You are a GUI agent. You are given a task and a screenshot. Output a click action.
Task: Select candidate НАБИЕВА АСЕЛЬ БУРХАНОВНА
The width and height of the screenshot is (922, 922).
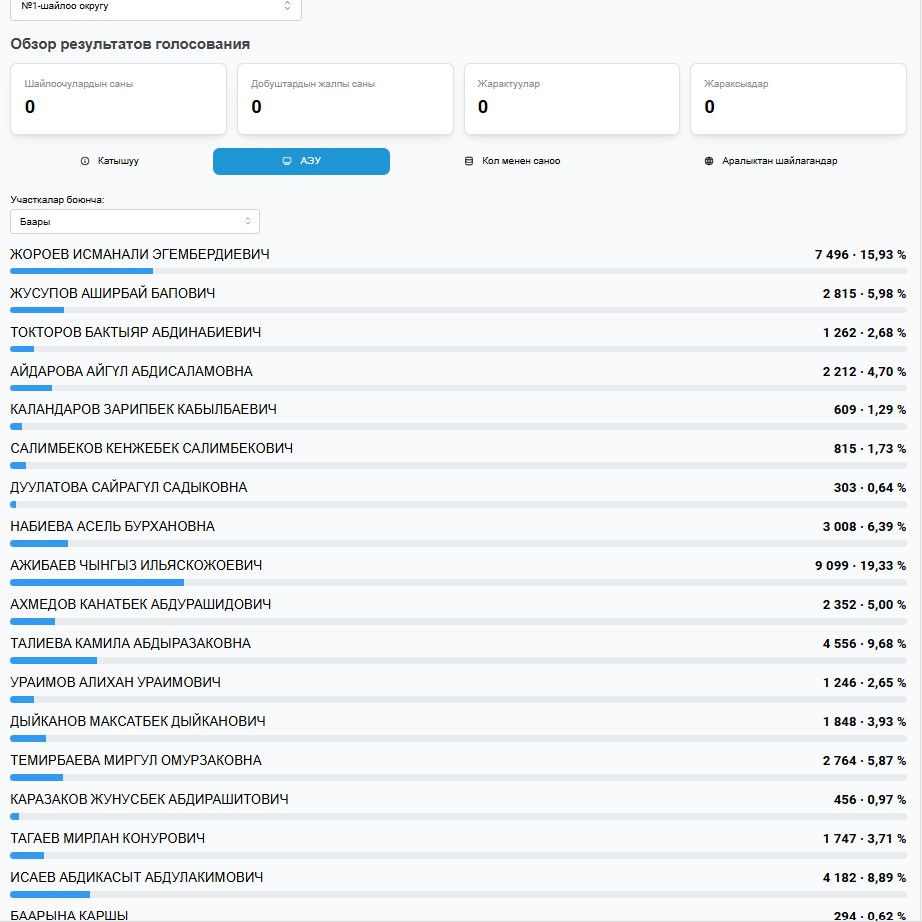112,527
